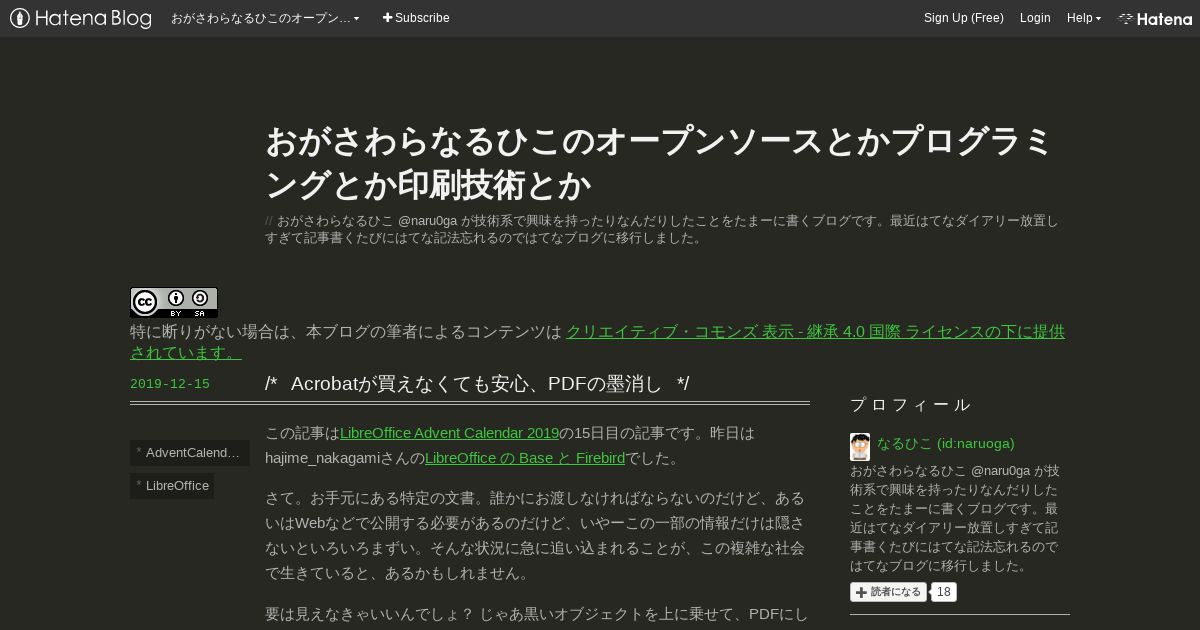
Task: Open the LibreOffice の Base と Firebird link
Action: 525,458
